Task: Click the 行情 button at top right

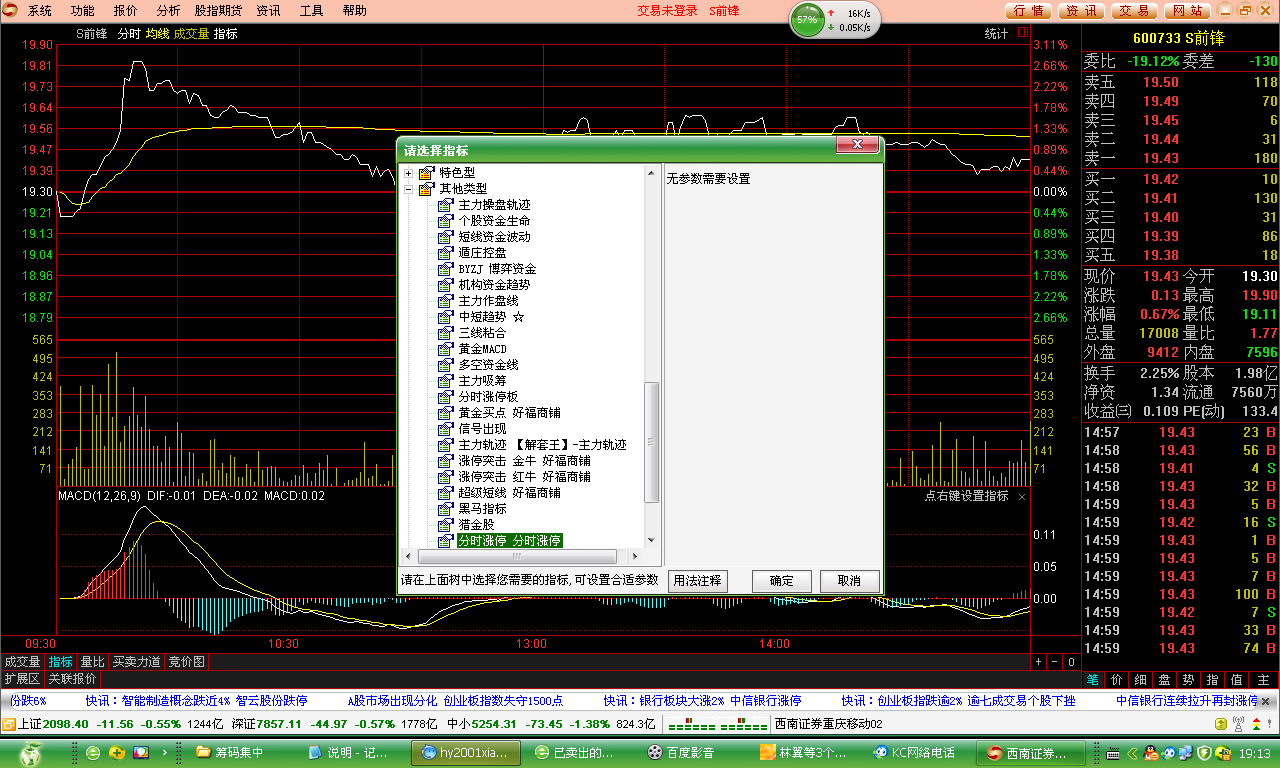Action: click(1028, 11)
